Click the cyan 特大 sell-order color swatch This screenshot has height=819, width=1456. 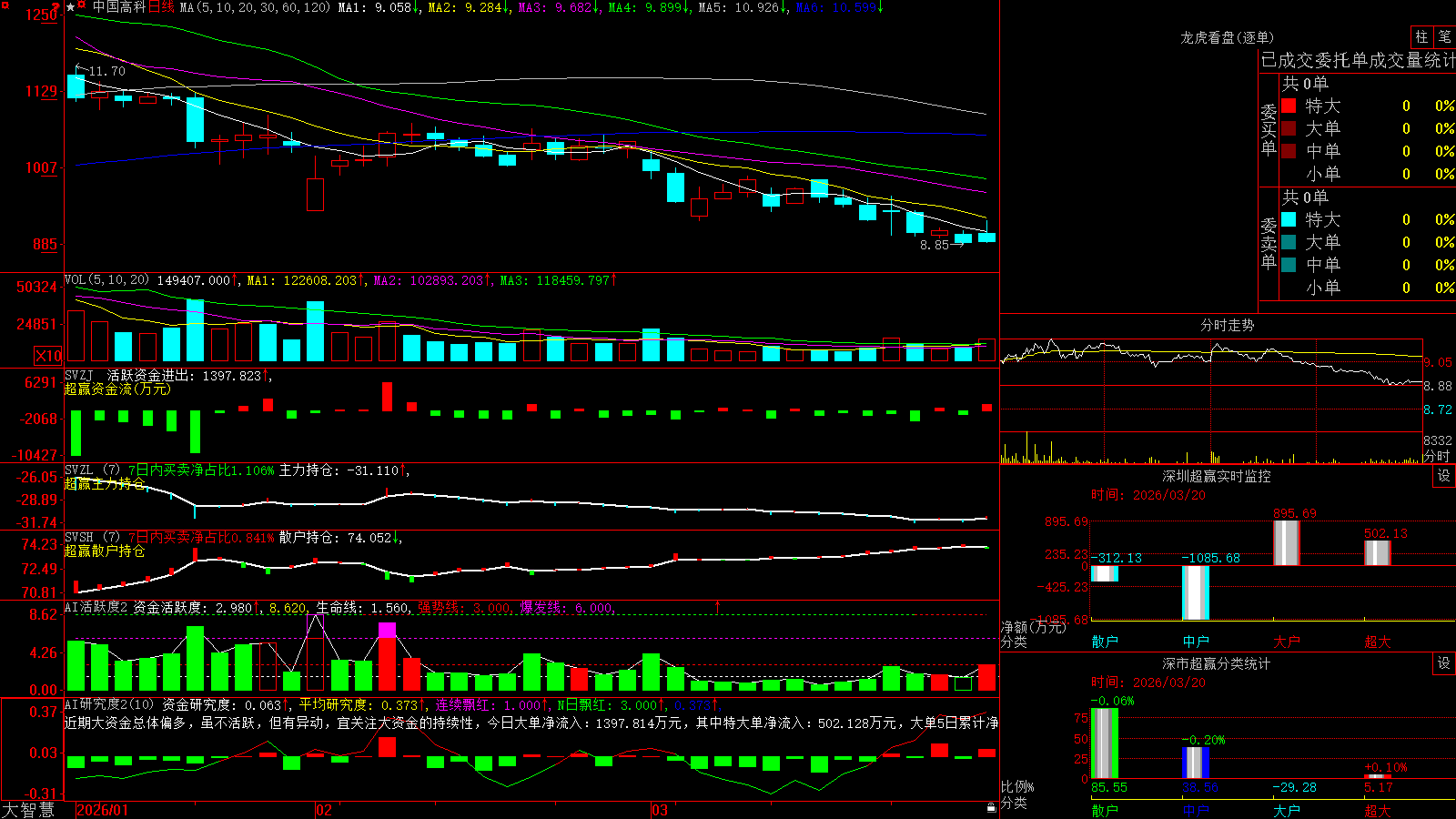click(x=1289, y=219)
